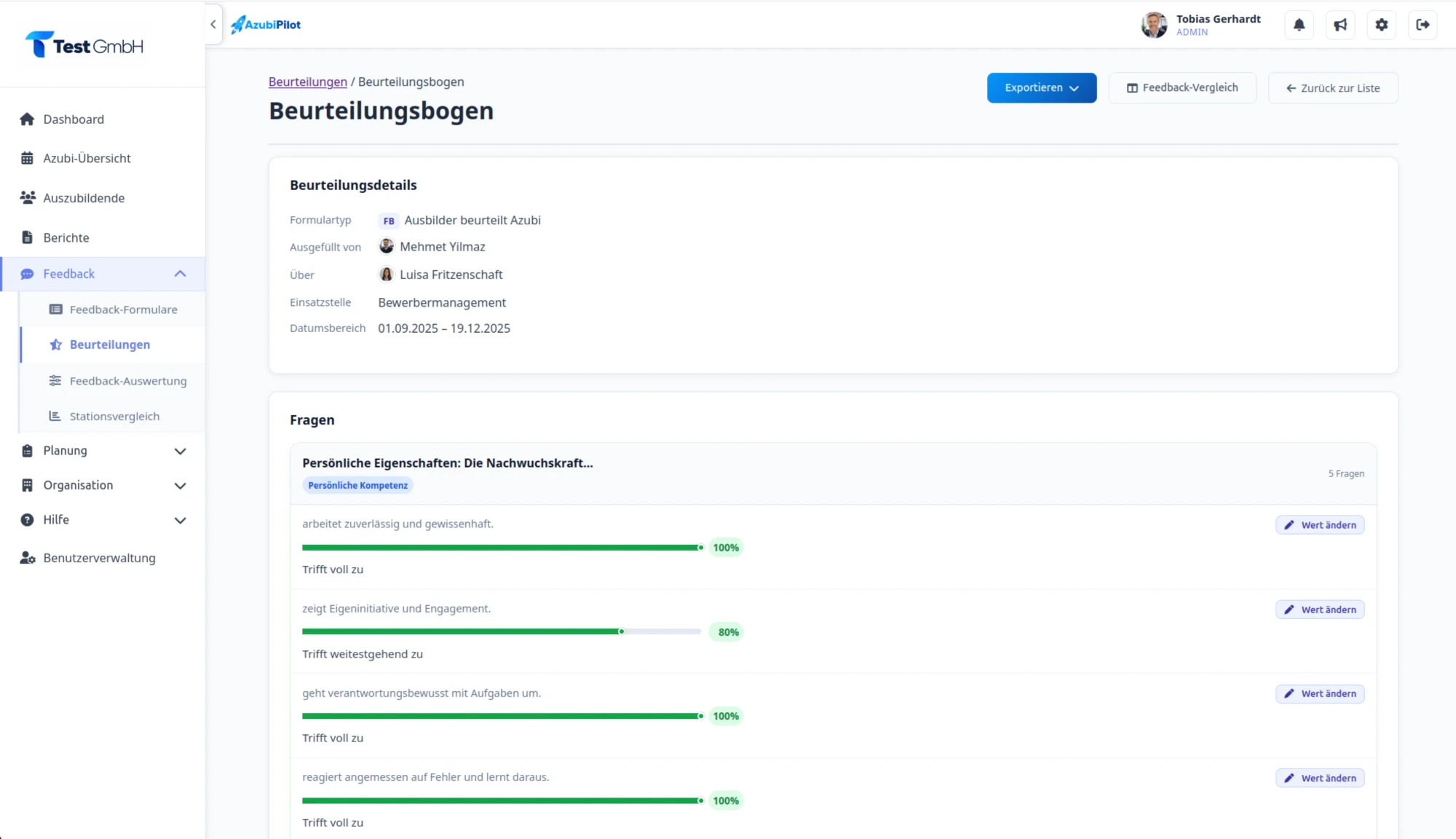Viewport: 1456px width, 839px height.
Task: Click the Dashboard home icon
Action: click(x=27, y=119)
